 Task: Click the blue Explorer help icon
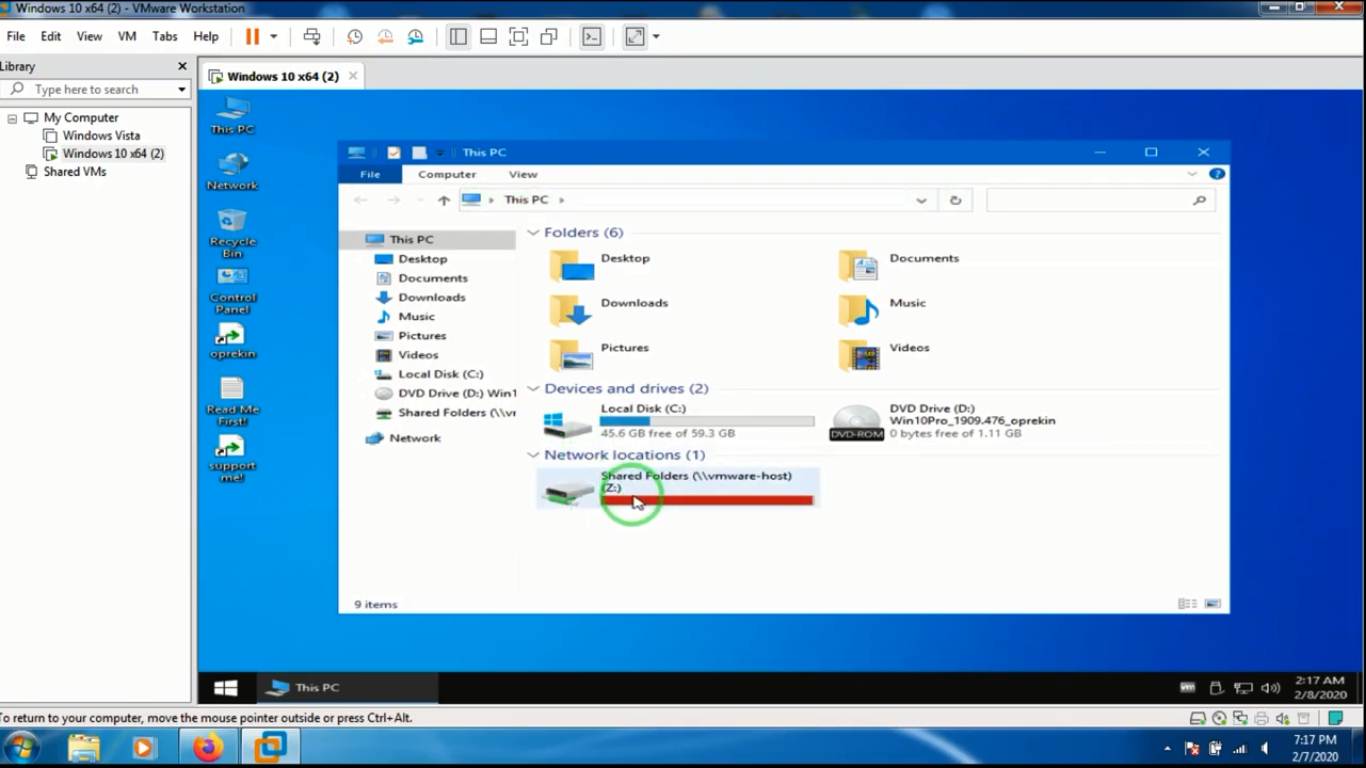pyautogui.click(x=1217, y=174)
